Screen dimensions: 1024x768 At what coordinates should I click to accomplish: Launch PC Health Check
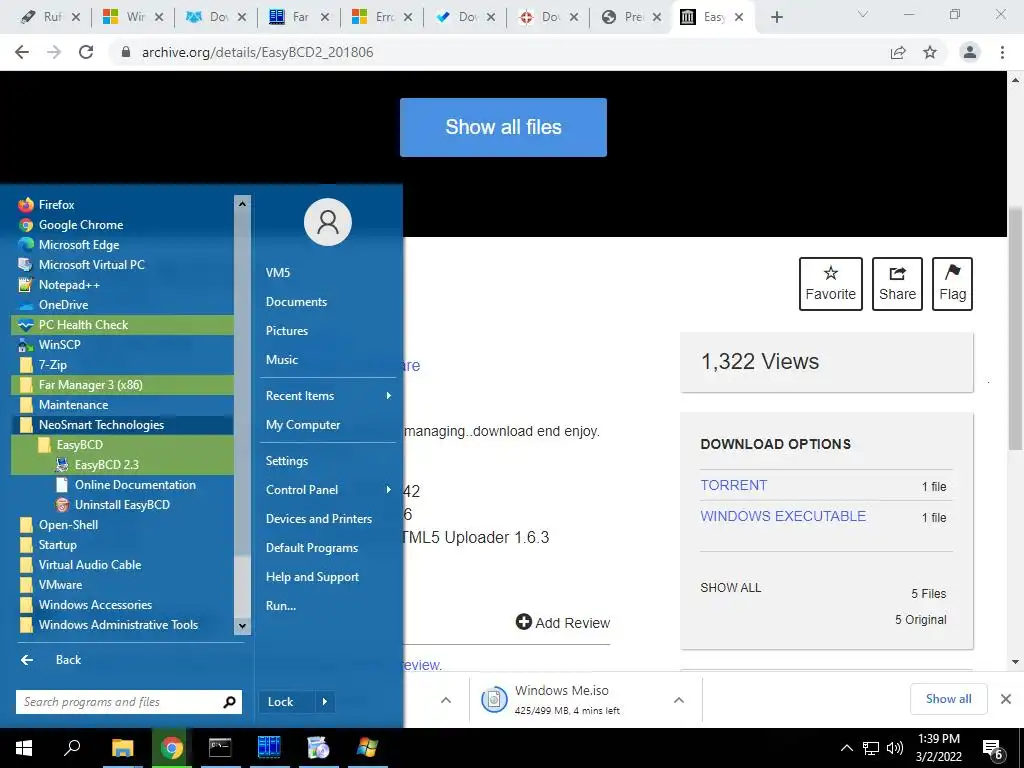(122, 325)
